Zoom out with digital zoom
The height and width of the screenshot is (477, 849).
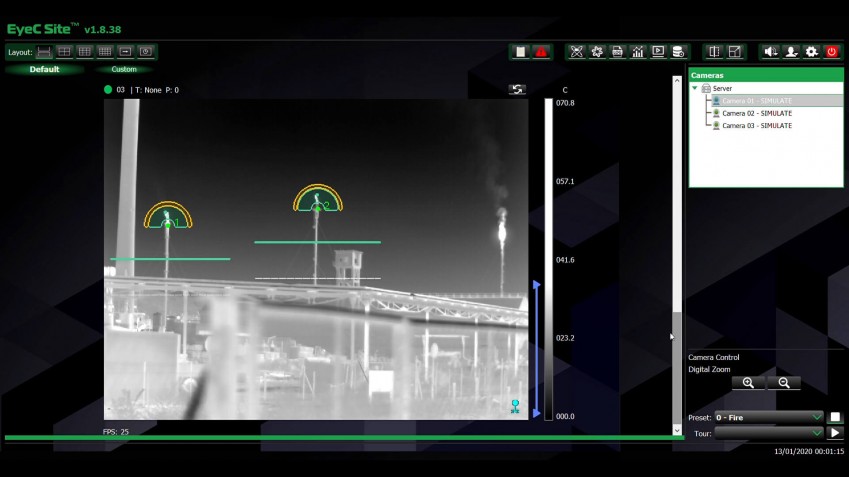[x=783, y=383]
